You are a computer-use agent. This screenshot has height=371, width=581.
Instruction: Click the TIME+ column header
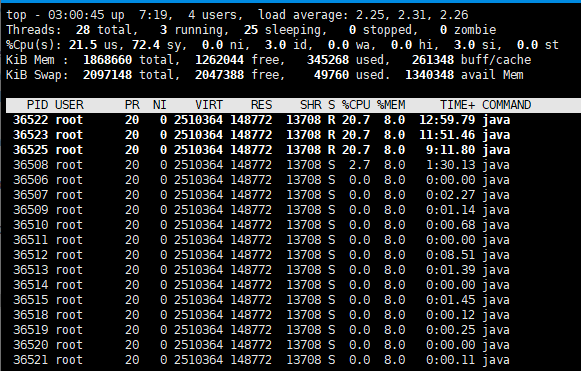(457, 105)
